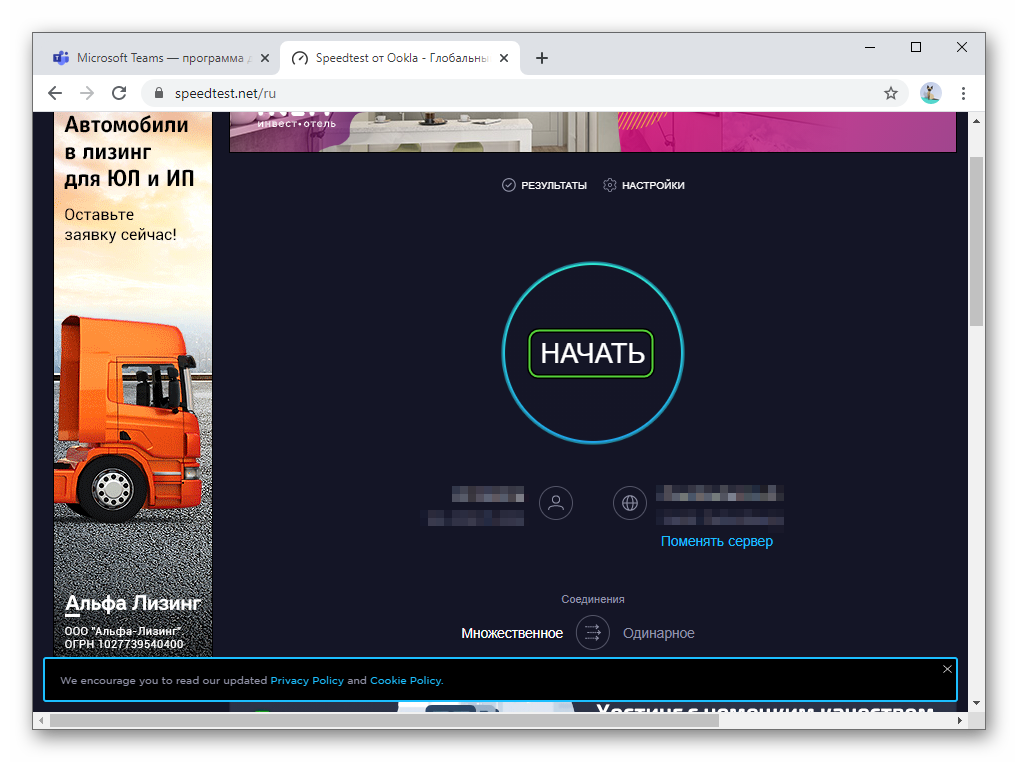Bookmark this page with the star icon
The width and height of the screenshot is (1018, 762).
pyautogui.click(x=891, y=93)
